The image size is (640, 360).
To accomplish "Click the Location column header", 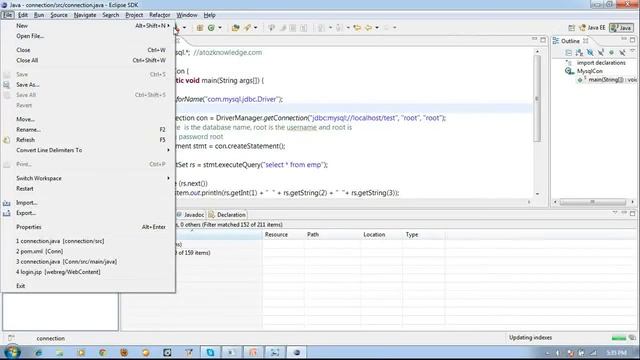I will click(382, 235).
